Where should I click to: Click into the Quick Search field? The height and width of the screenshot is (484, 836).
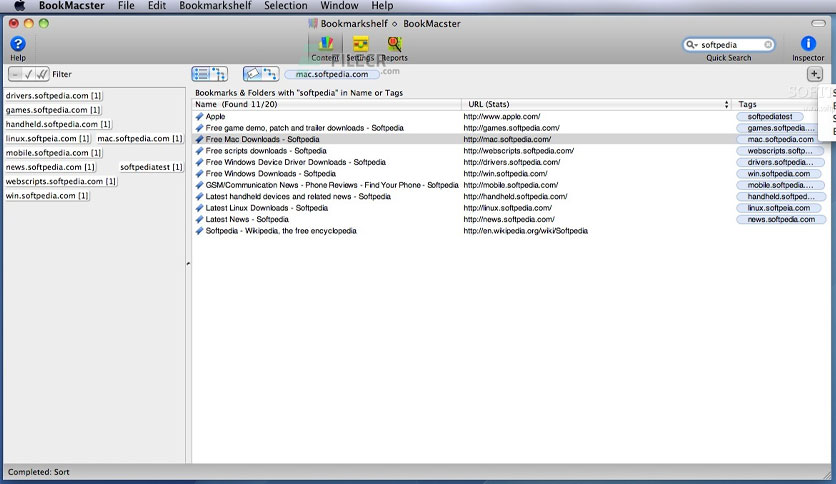pyautogui.click(x=729, y=45)
